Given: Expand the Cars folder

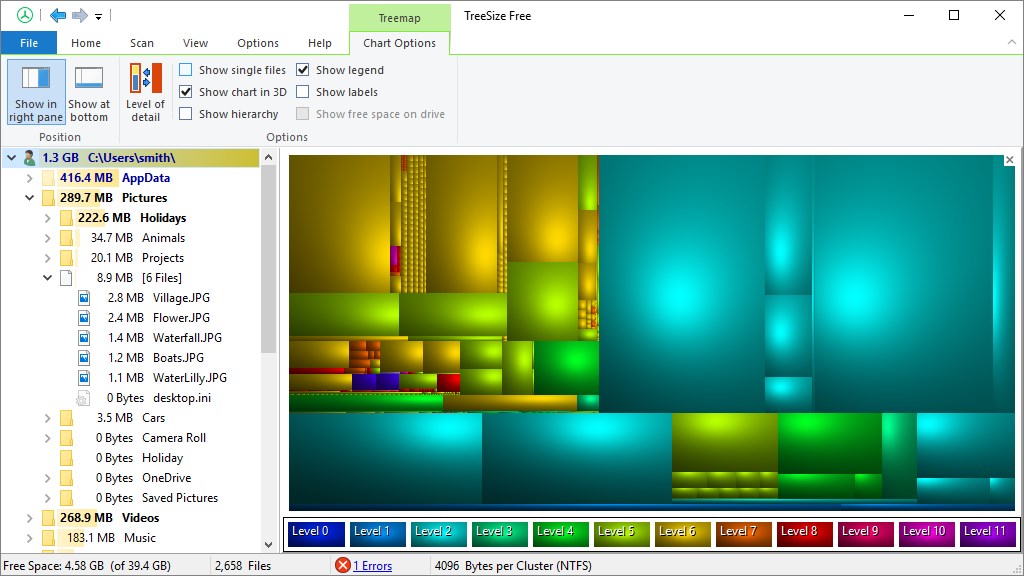Looking at the screenshot, I should click(47, 418).
